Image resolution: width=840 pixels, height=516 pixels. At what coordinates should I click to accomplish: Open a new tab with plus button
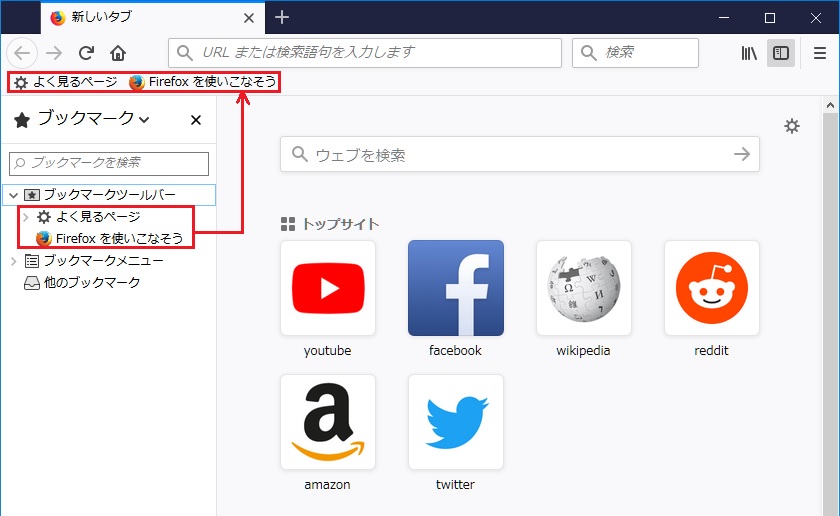(x=282, y=17)
